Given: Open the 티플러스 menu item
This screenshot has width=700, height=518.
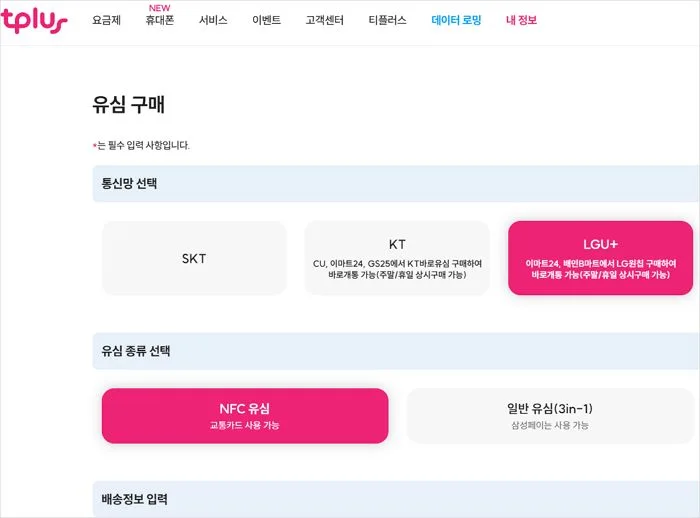Looking at the screenshot, I should click(387, 20).
